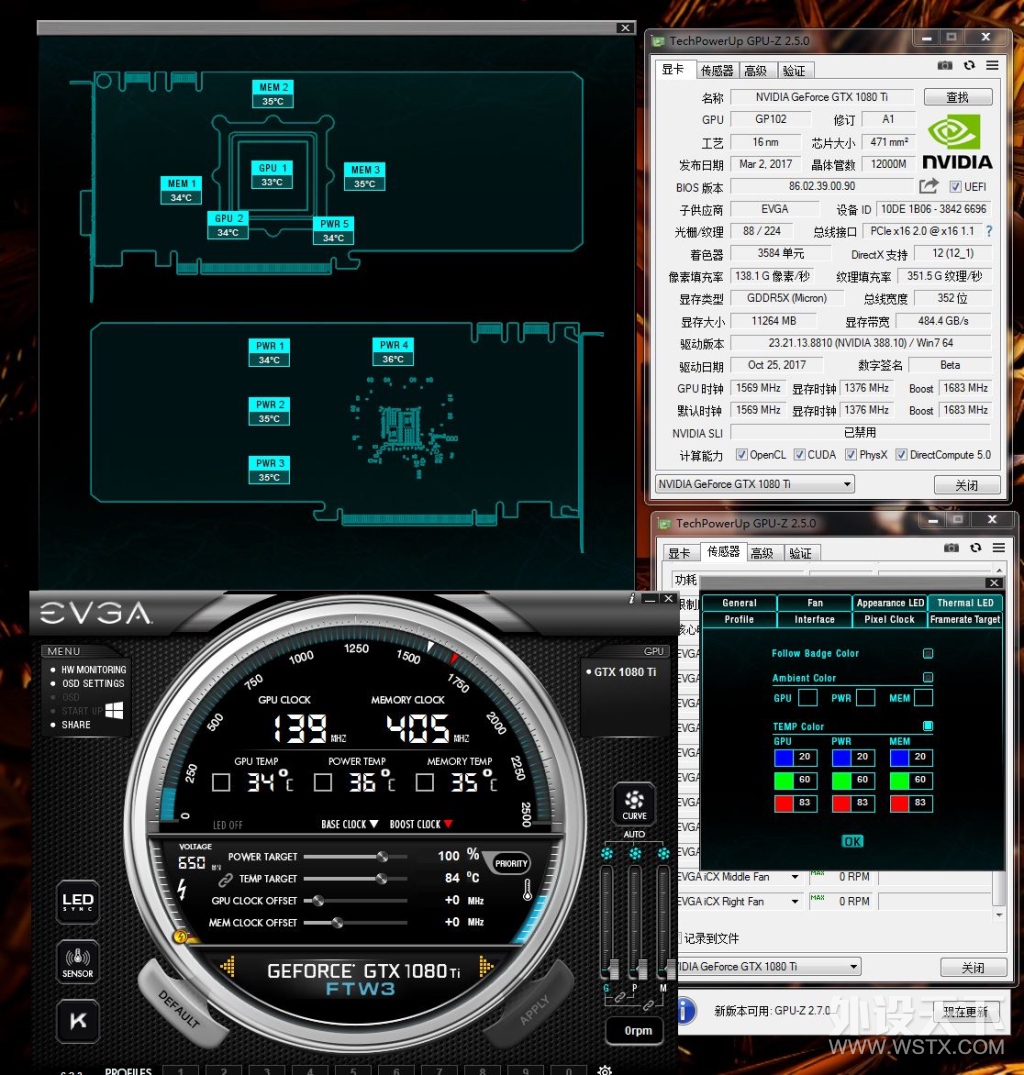The height and width of the screenshot is (1075, 1024).
Task: Check the POWER TEMP box on the gauge
Action: 323,782
